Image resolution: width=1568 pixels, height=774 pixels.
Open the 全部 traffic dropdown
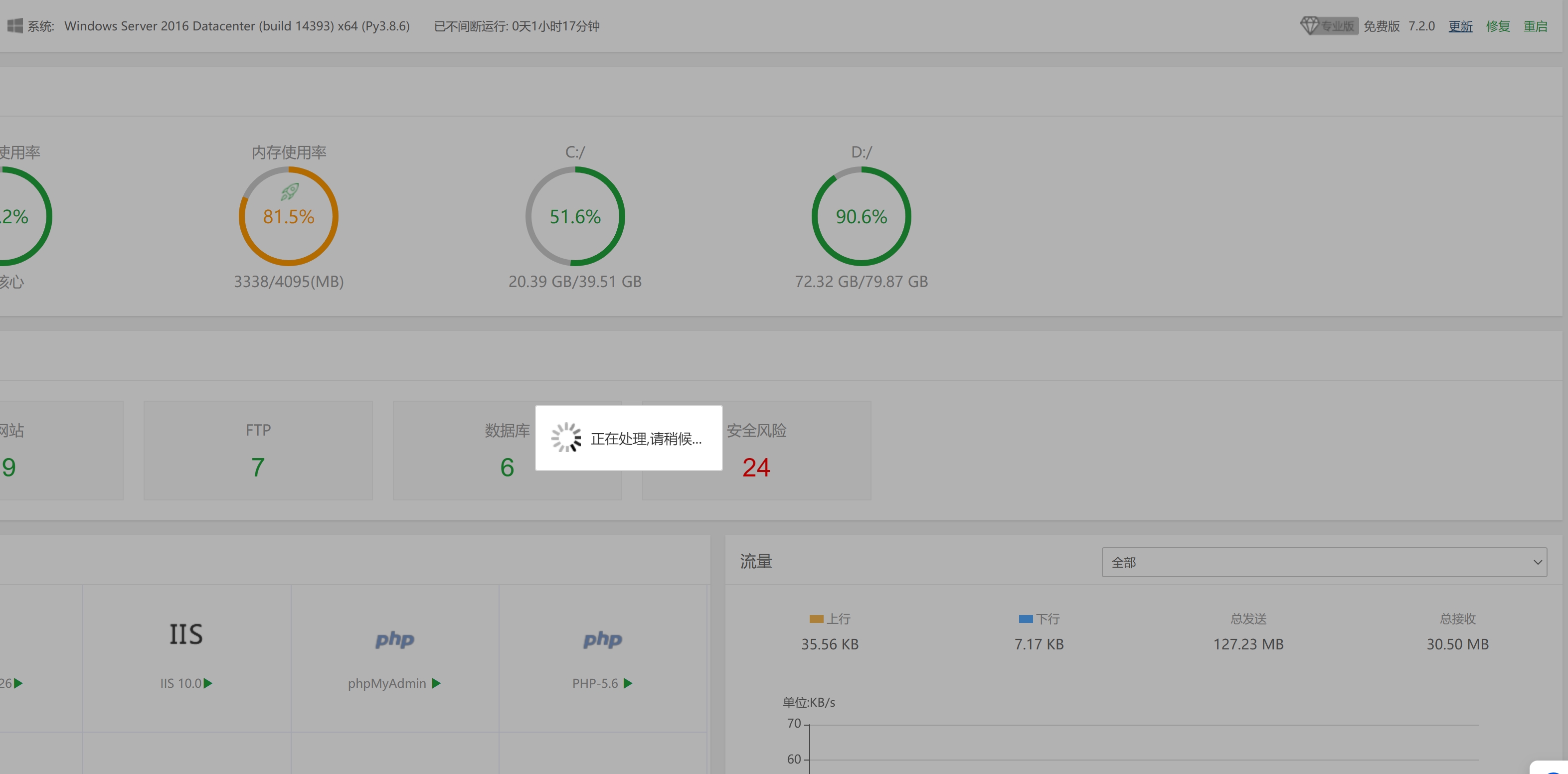[1324, 562]
